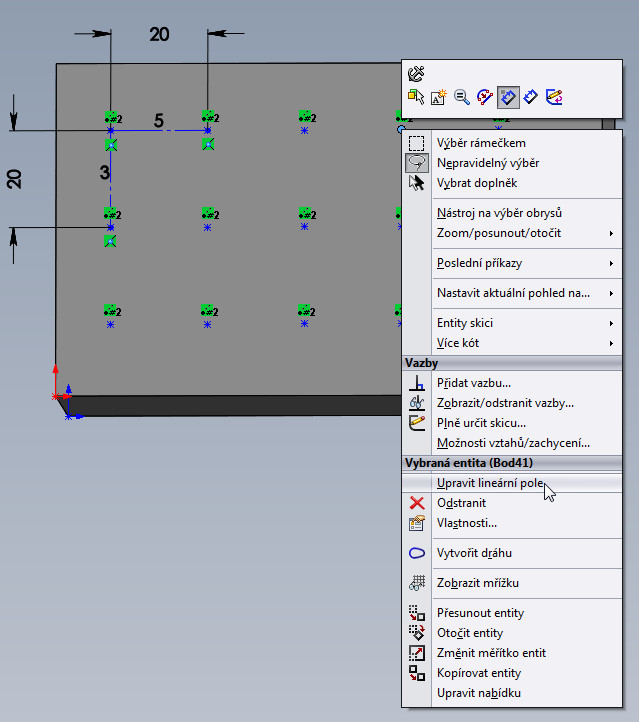The height and width of the screenshot is (722, 639).
Task: Click the icon next to Přidat vazbu
Action: (417, 383)
